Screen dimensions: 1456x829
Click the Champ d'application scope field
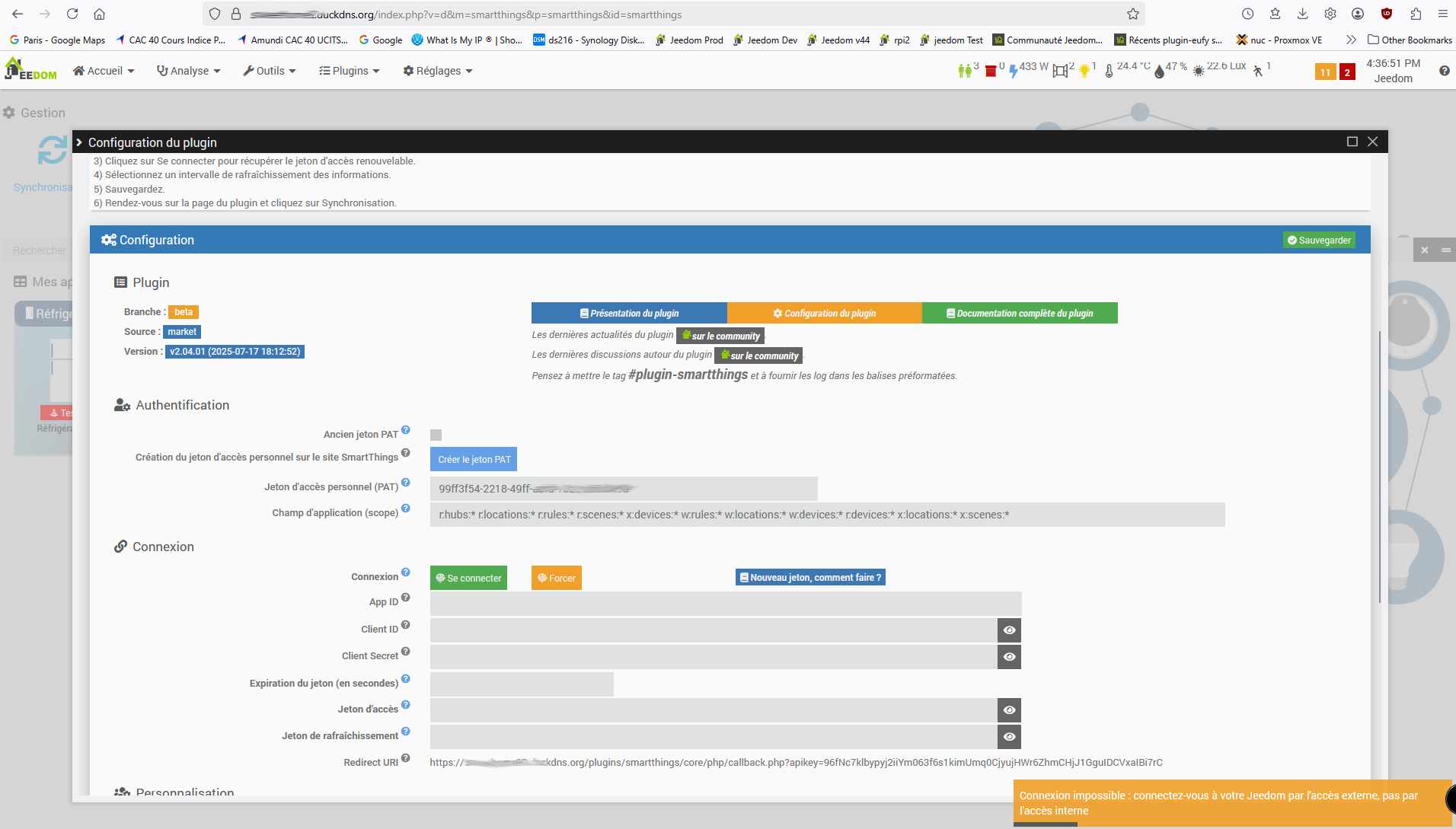(827, 515)
